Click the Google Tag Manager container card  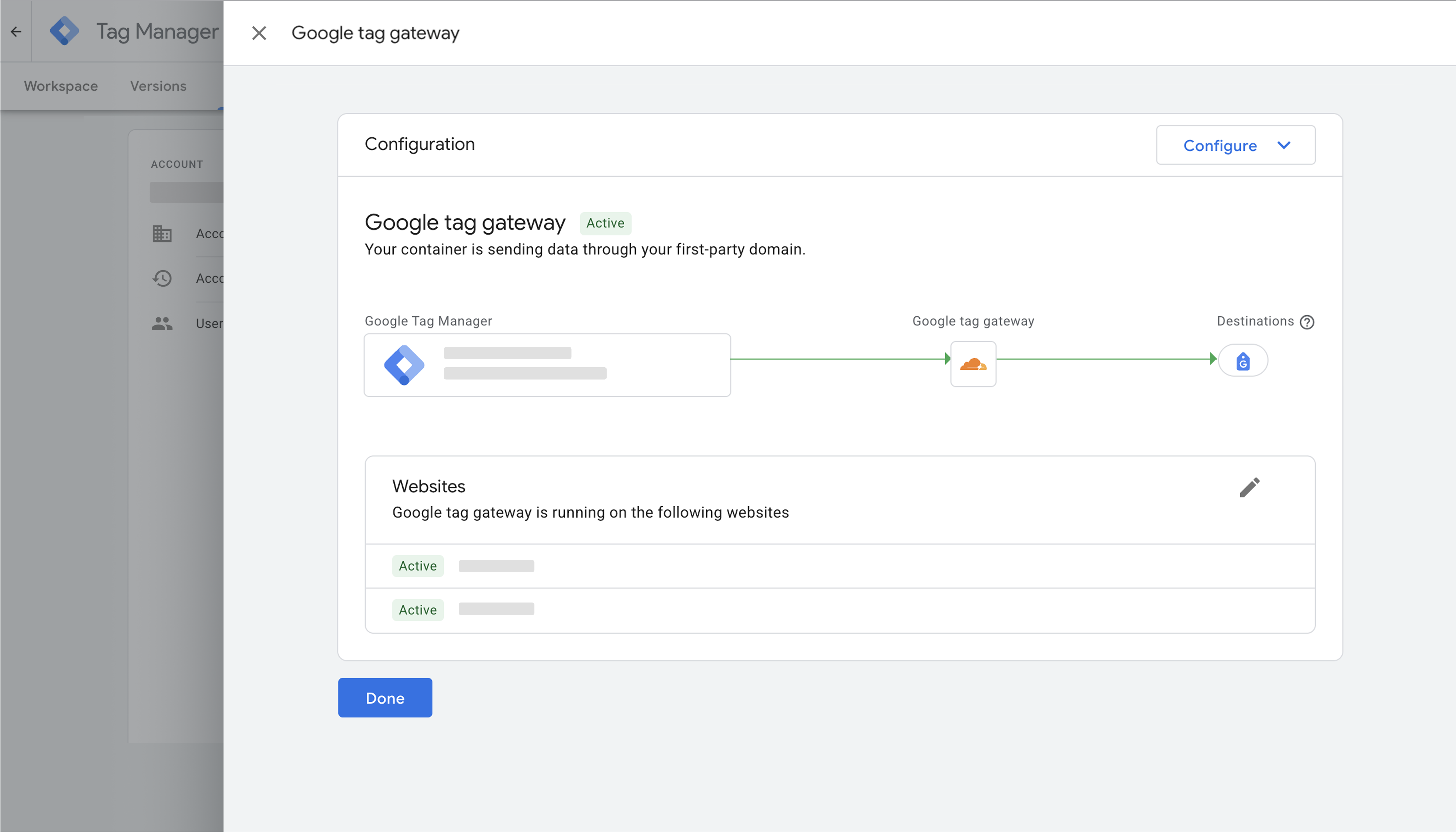click(x=547, y=365)
